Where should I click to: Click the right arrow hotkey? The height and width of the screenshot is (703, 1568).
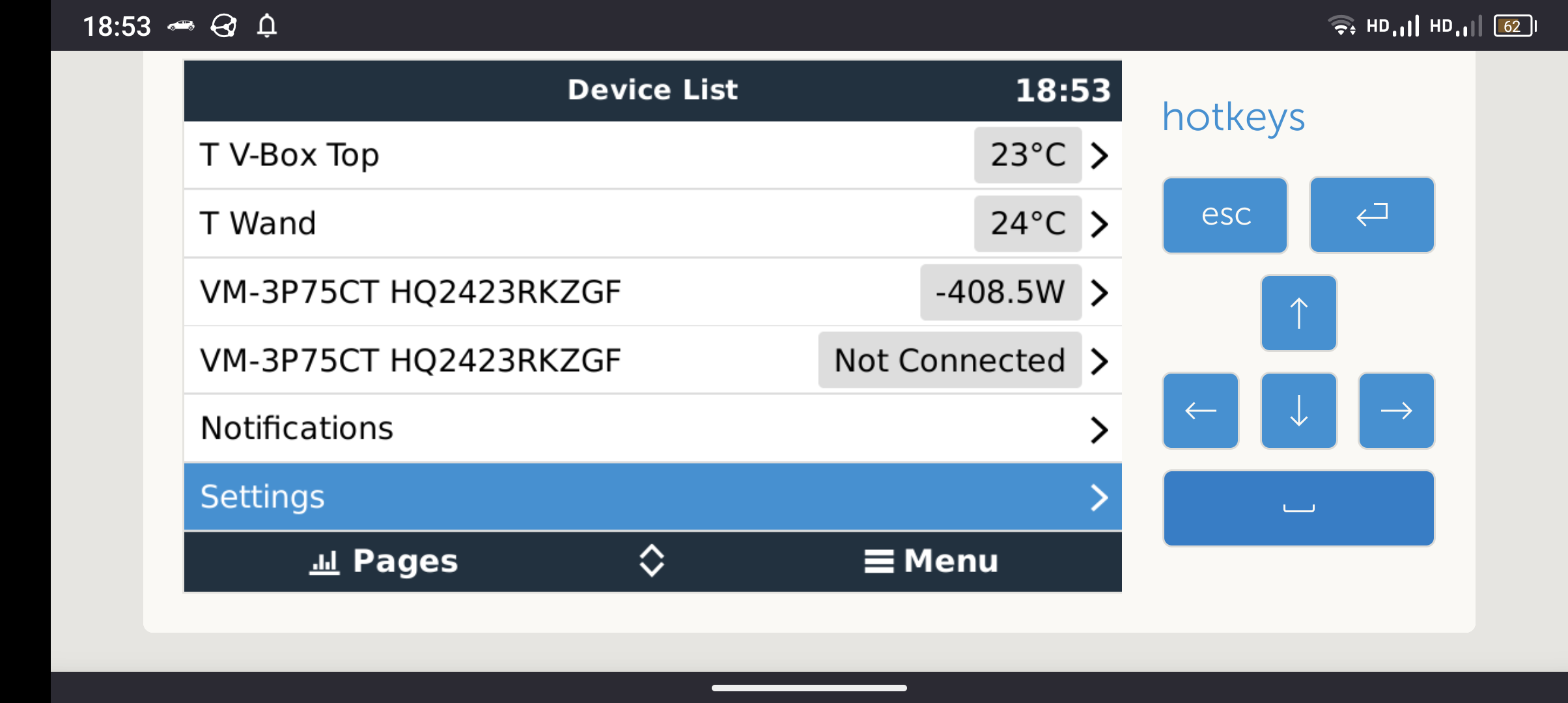pyautogui.click(x=1396, y=411)
